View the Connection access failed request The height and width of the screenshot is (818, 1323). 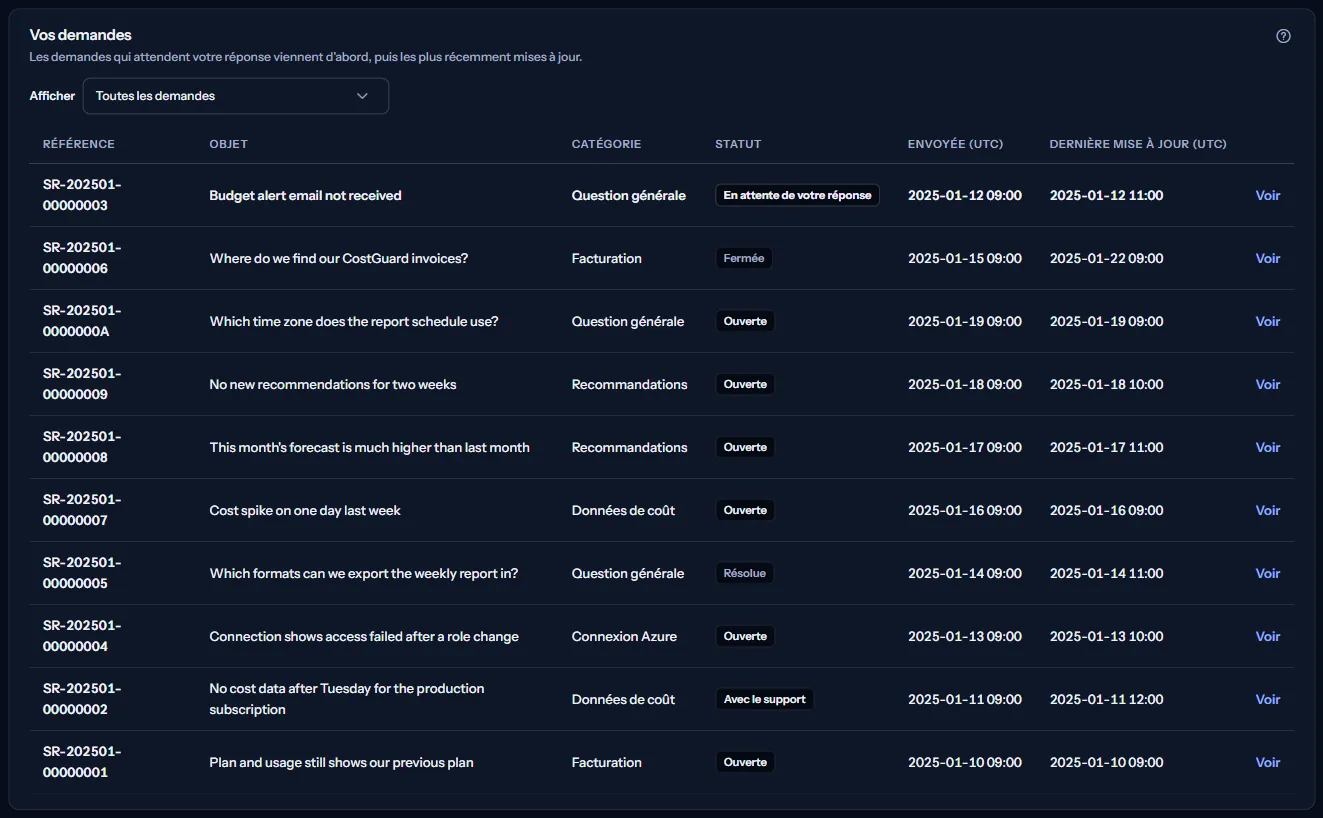[x=1267, y=637]
